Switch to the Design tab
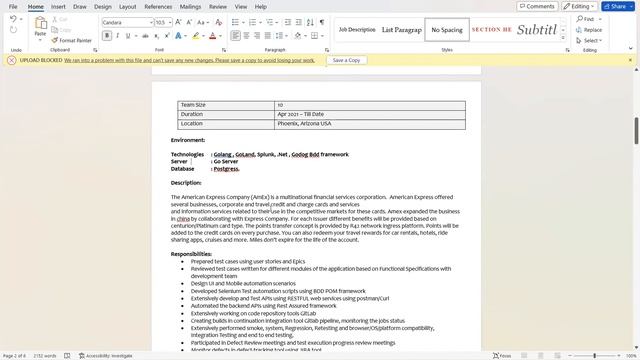 [102, 7]
